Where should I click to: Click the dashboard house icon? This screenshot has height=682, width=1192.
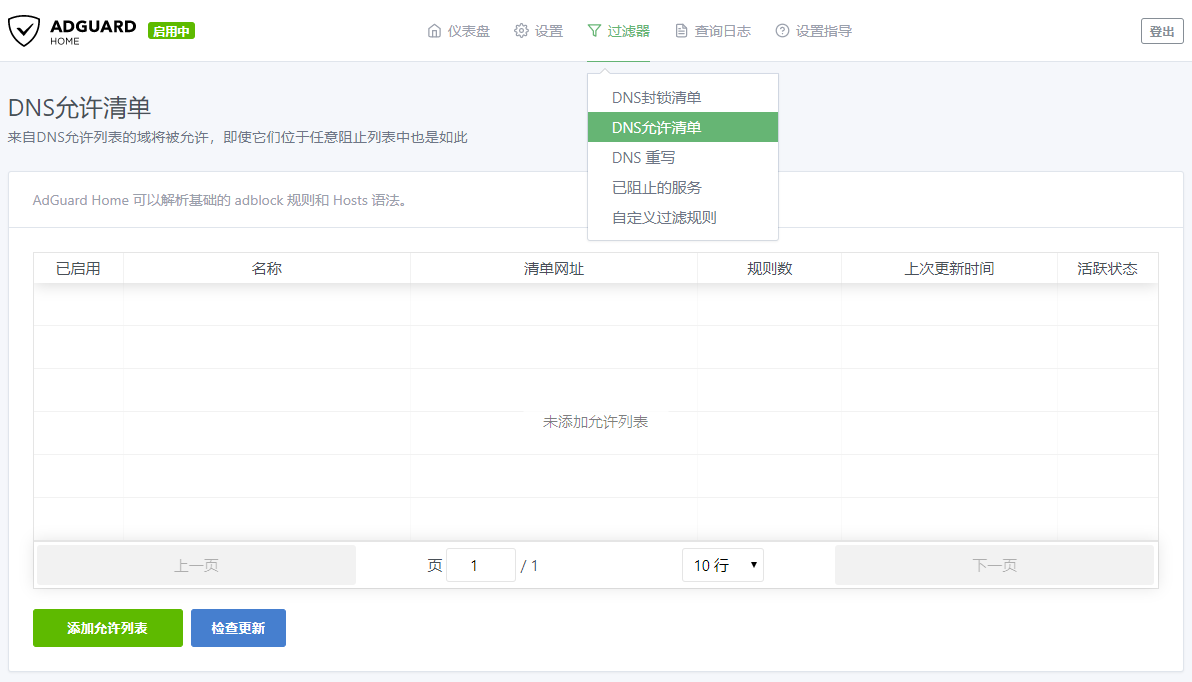434,31
